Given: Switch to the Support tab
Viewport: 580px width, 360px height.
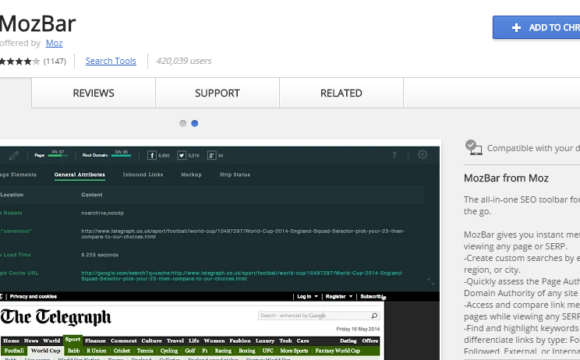Looking at the screenshot, I should pyautogui.click(x=218, y=93).
